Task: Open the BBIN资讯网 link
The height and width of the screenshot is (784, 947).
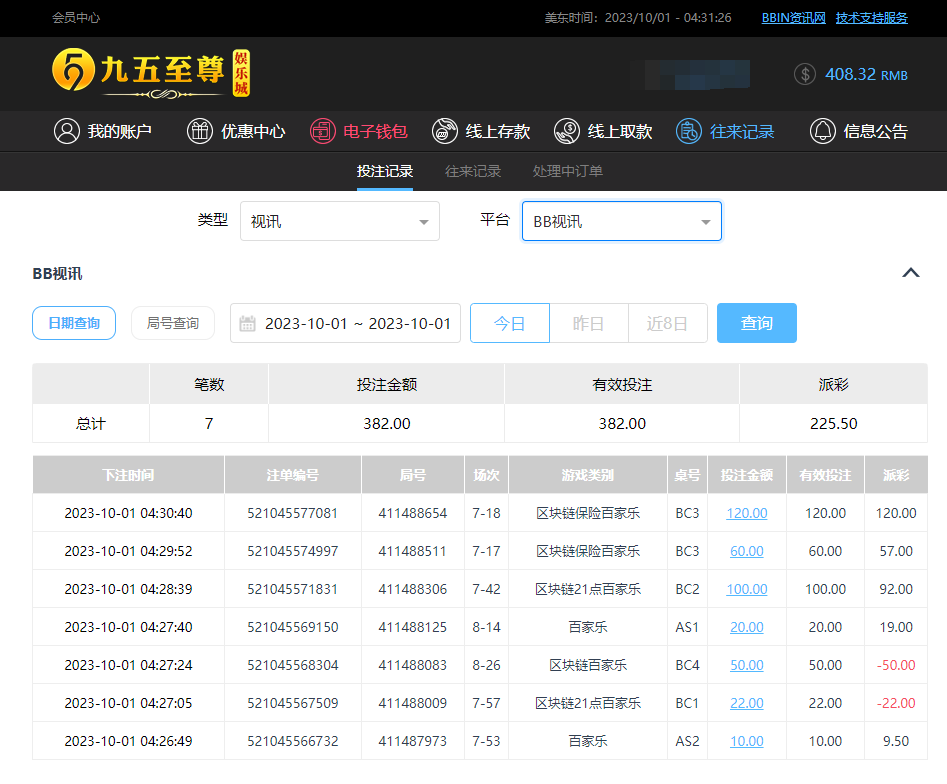Action: click(x=793, y=17)
